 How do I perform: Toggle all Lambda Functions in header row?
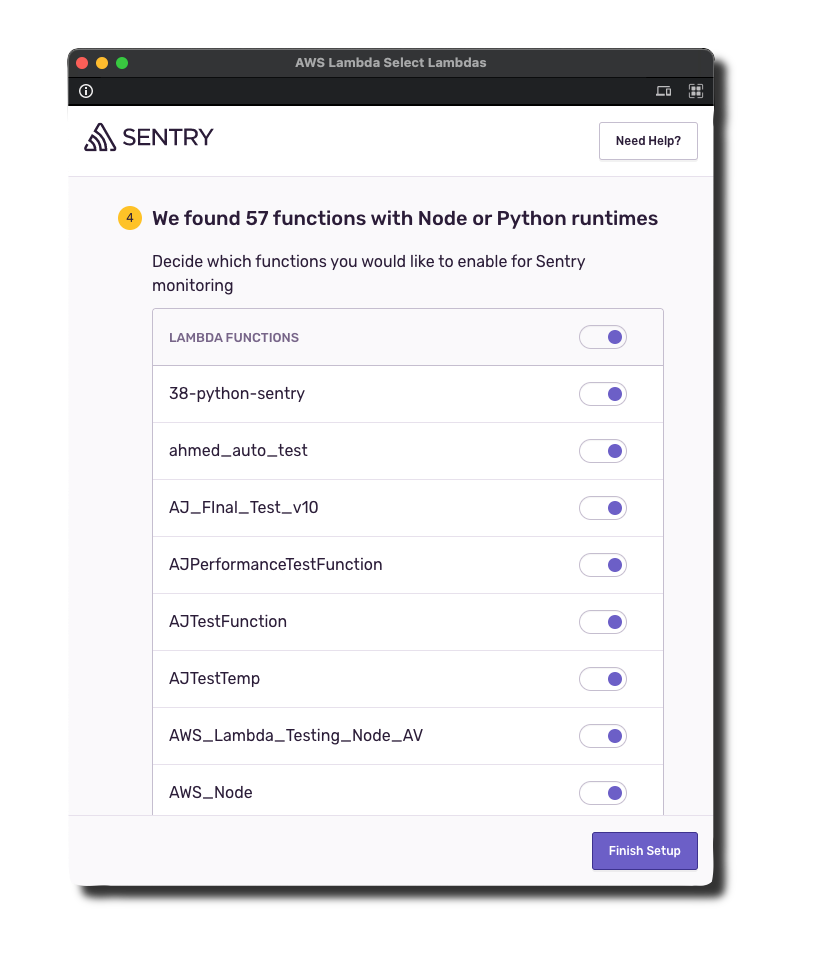[x=603, y=337]
